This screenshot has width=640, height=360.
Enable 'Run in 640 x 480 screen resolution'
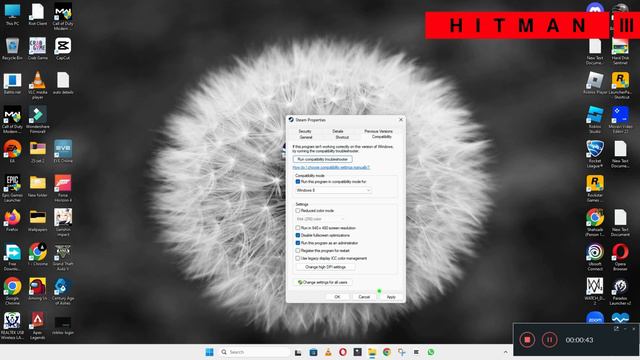pos(298,228)
